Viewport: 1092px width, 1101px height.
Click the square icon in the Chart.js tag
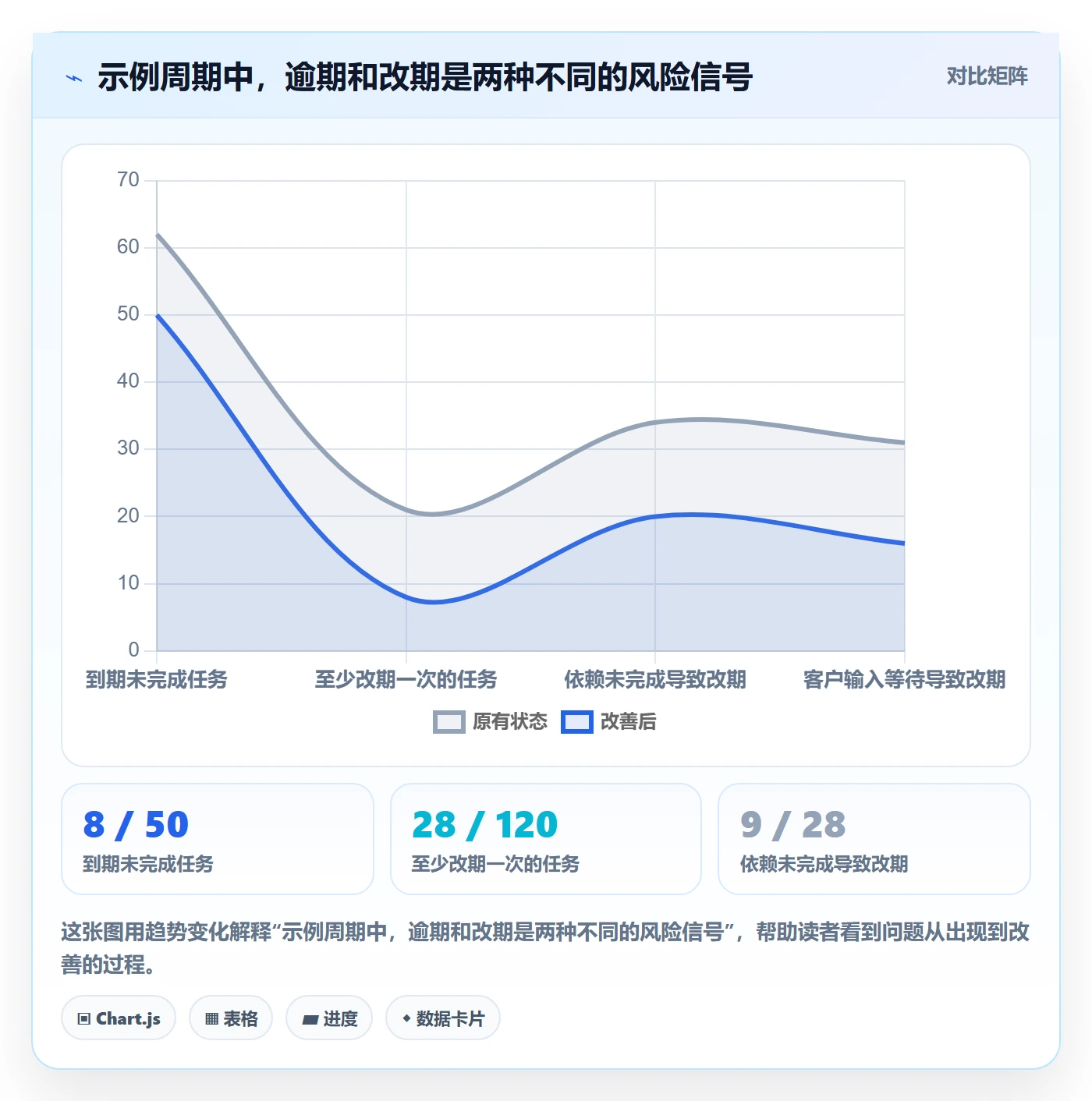[84, 1018]
